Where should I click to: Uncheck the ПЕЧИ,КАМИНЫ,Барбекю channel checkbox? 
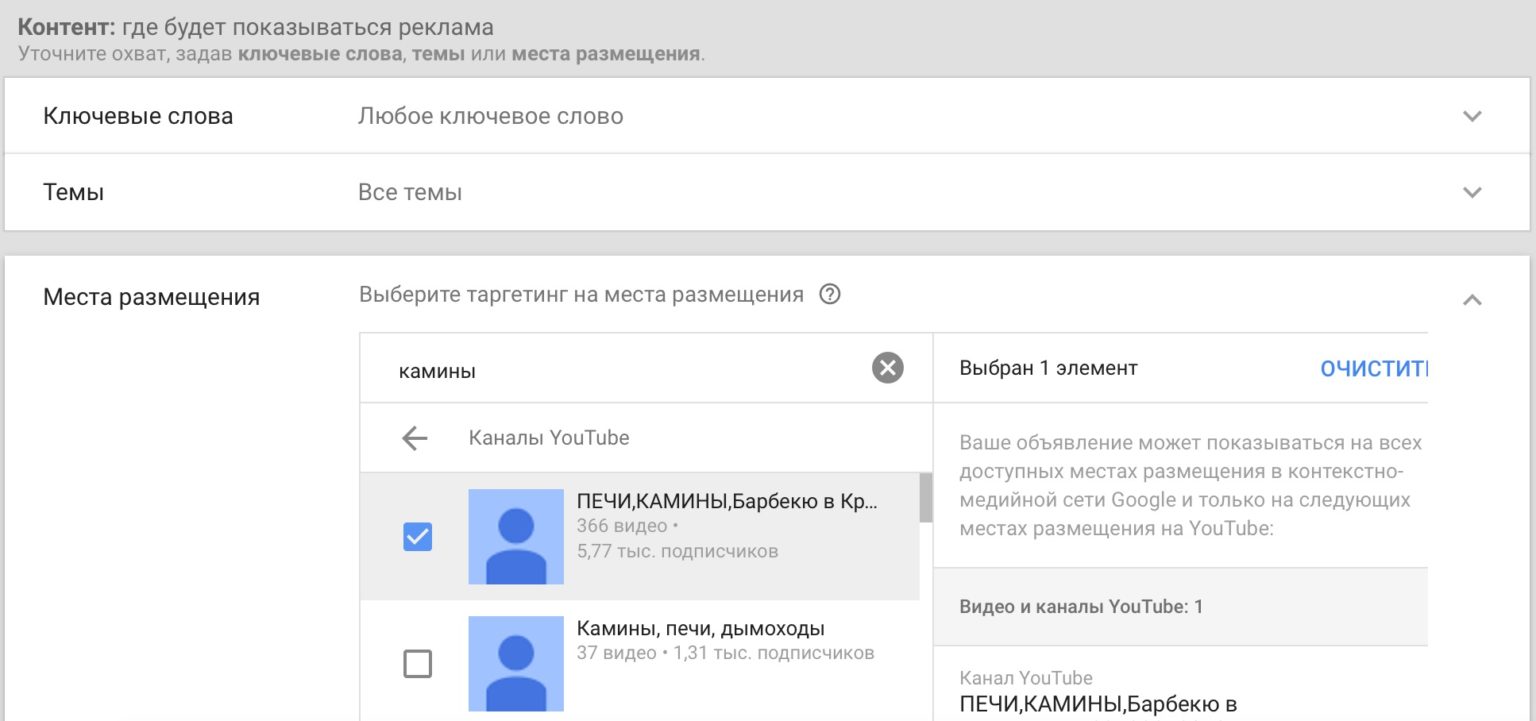[417, 537]
